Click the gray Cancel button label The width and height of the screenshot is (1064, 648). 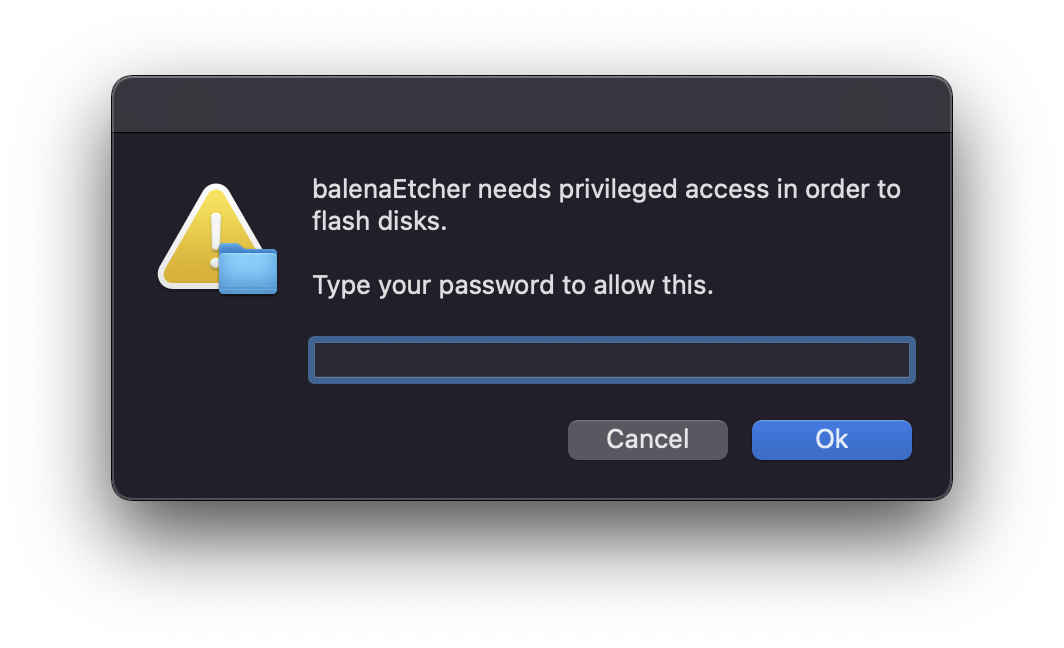pyautogui.click(x=647, y=439)
